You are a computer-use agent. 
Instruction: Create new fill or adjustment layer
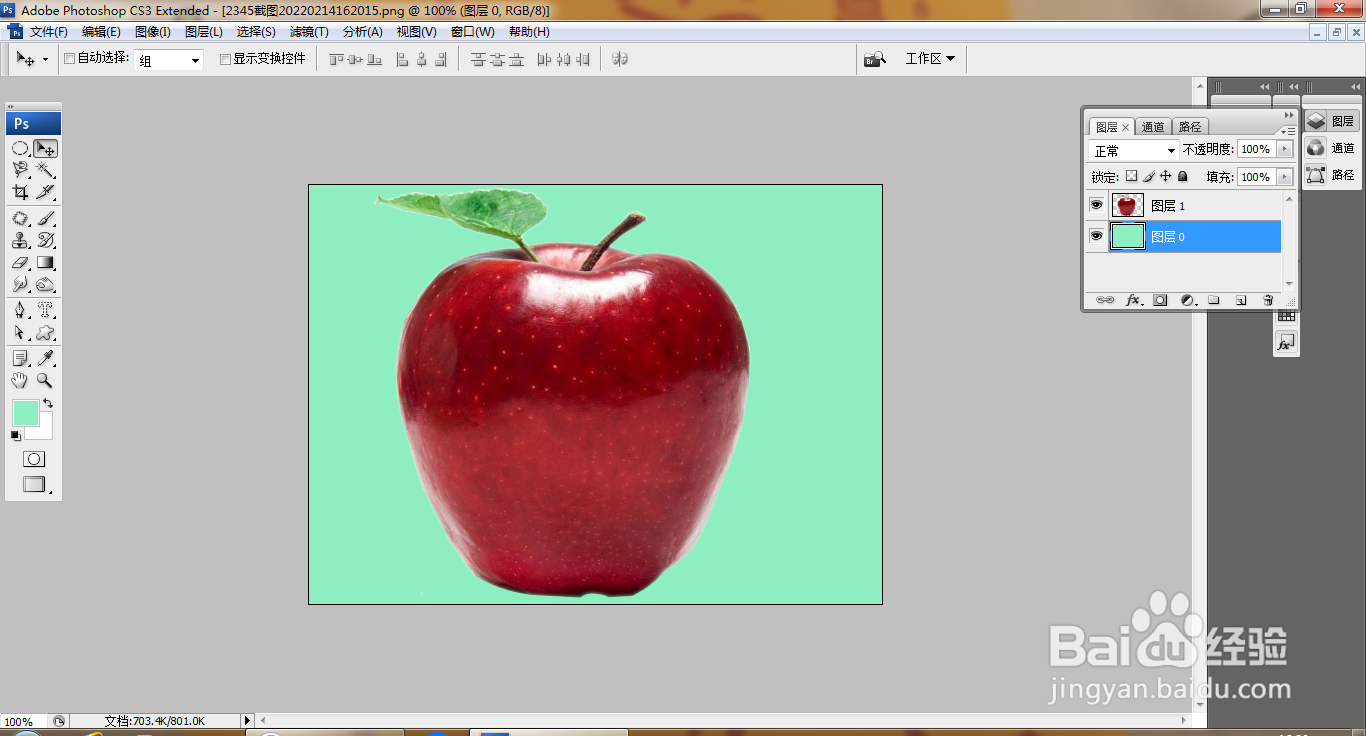tap(1187, 300)
